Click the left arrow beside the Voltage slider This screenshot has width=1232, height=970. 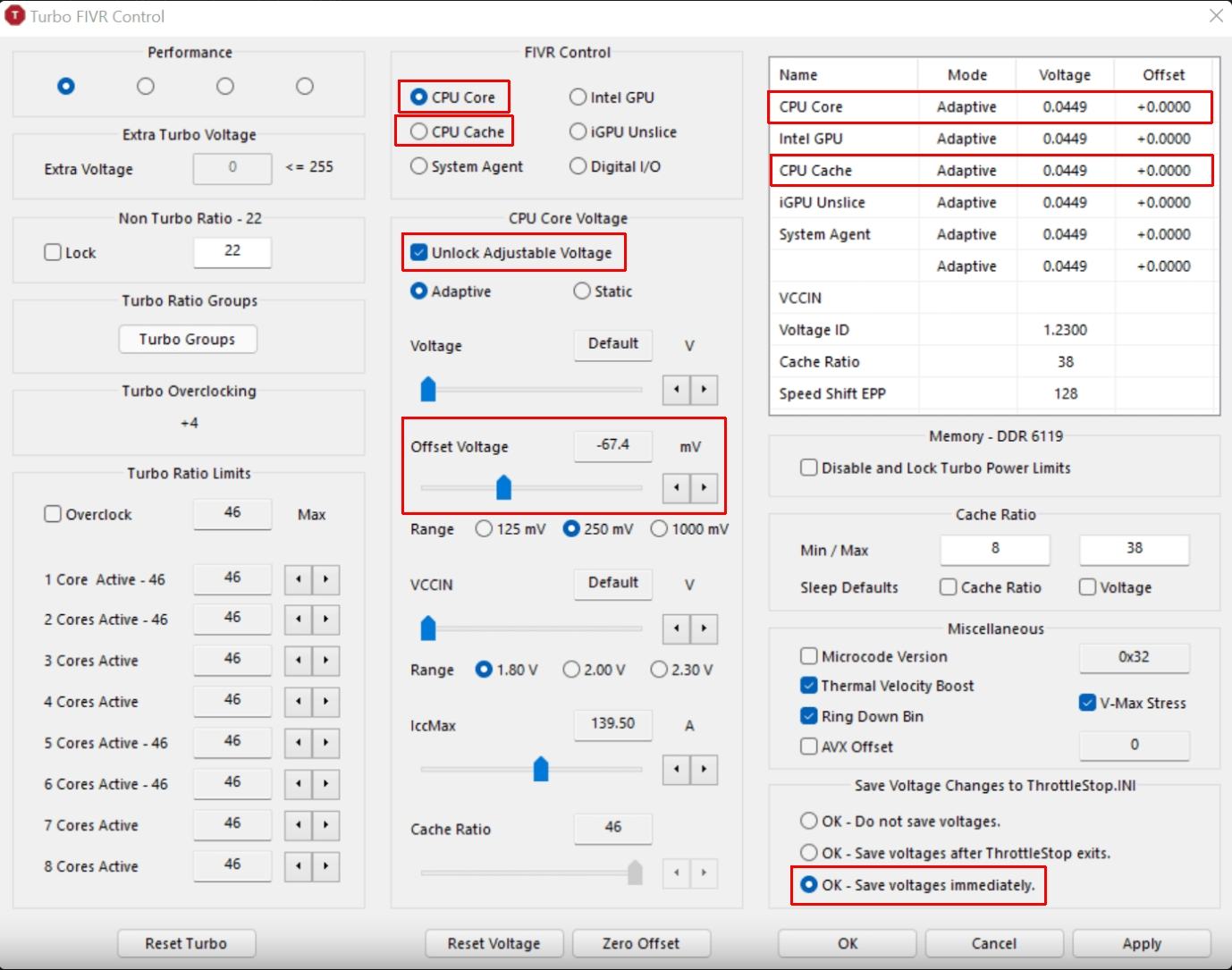(x=677, y=389)
